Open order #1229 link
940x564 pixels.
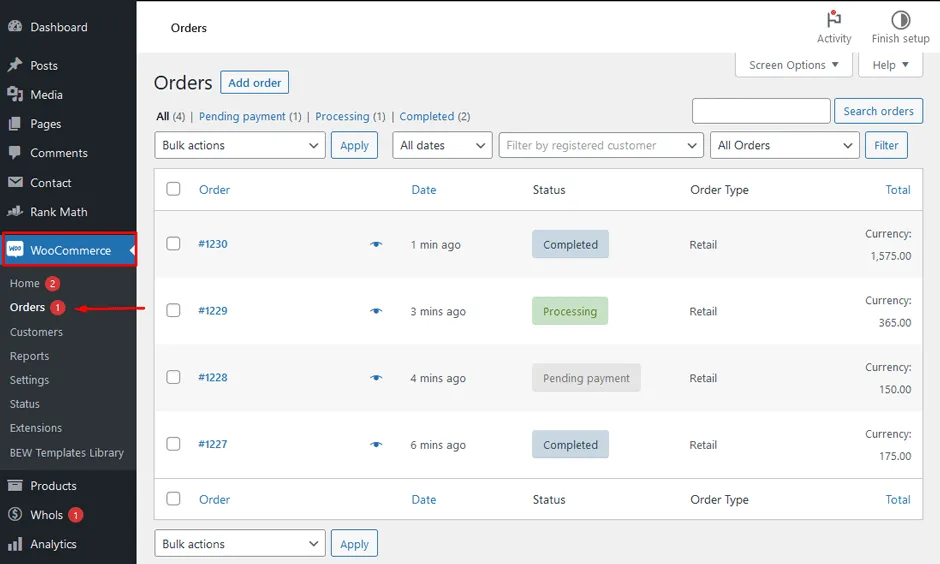tap(213, 310)
